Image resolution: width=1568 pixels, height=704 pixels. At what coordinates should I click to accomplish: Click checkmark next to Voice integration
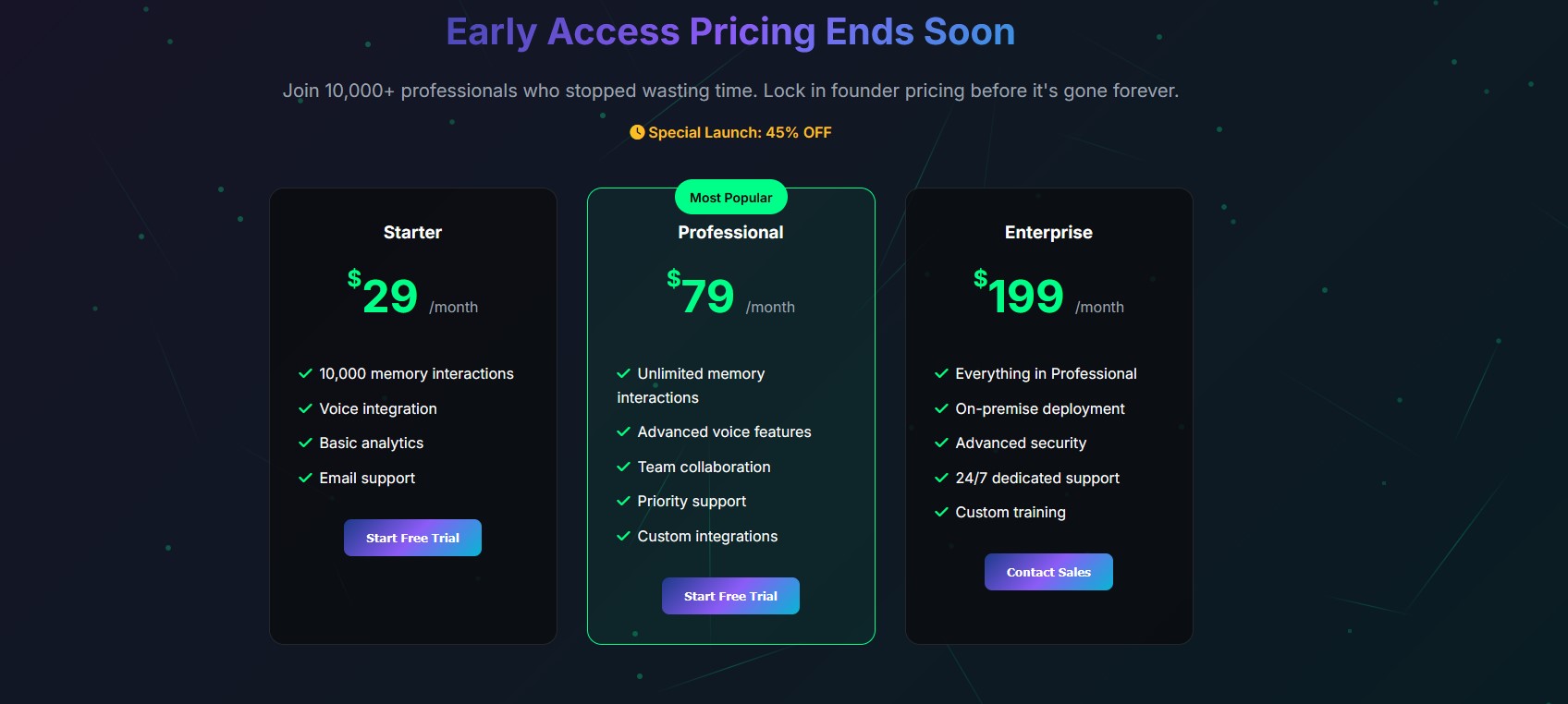(305, 408)
